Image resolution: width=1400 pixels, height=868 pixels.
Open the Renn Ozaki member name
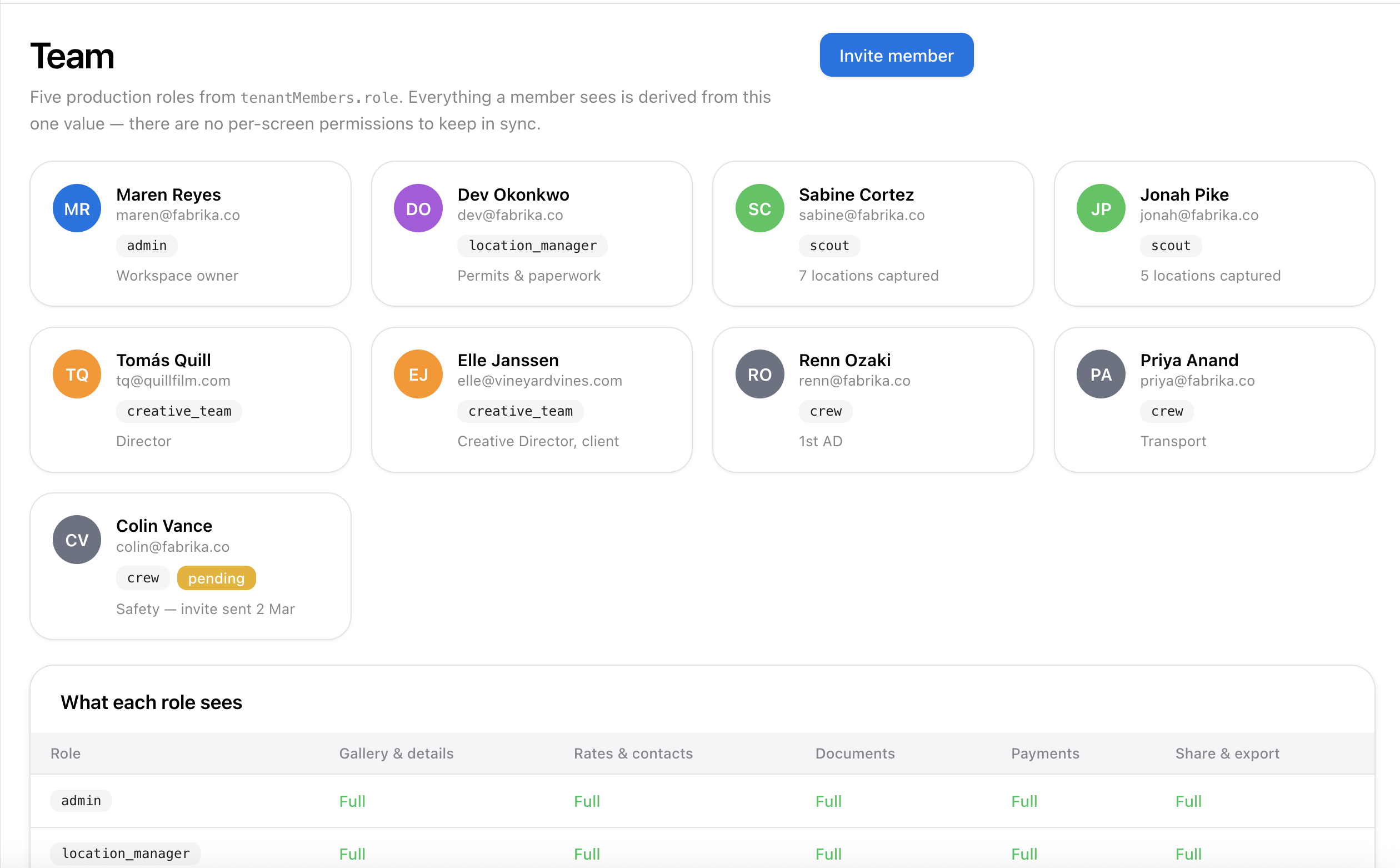tap(844, 360)
